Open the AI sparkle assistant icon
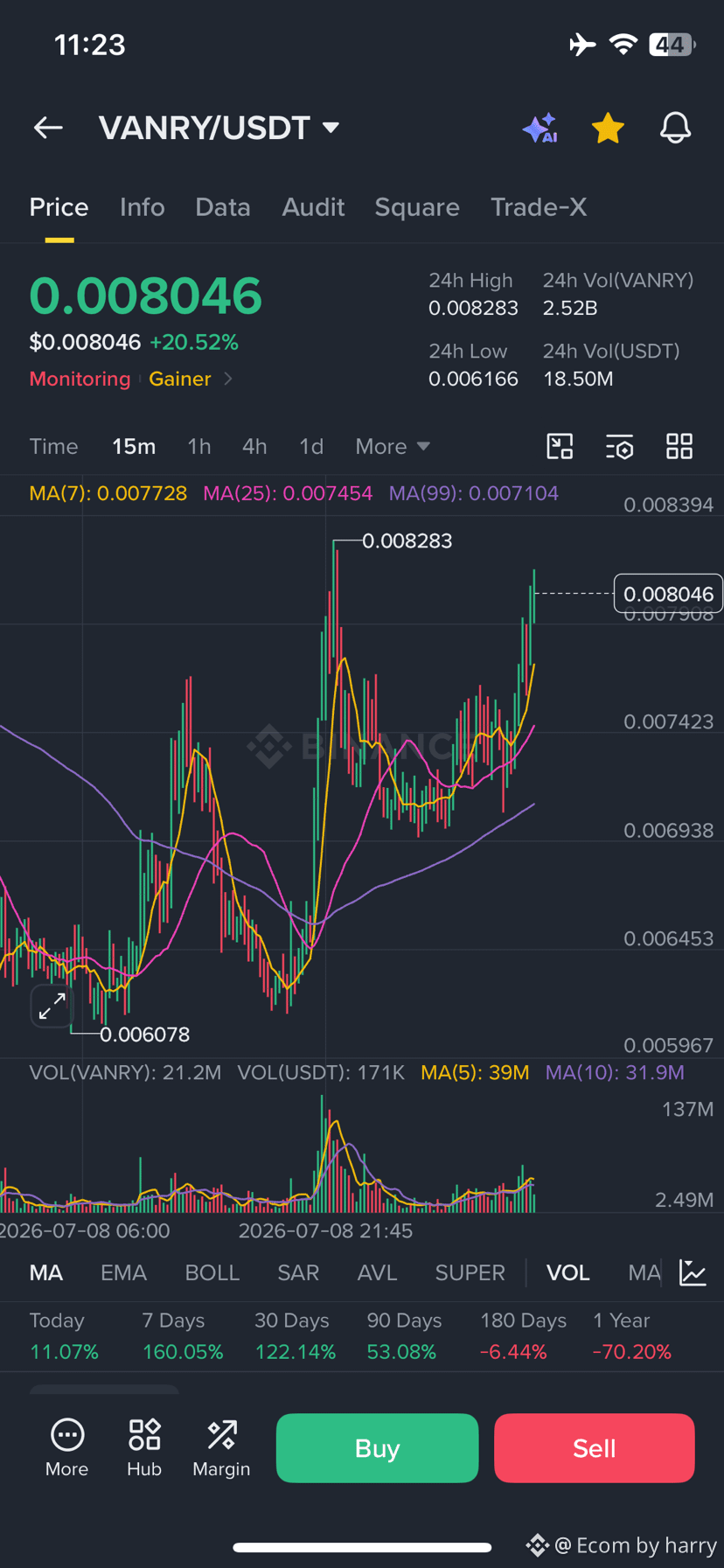 coord(540,128)
